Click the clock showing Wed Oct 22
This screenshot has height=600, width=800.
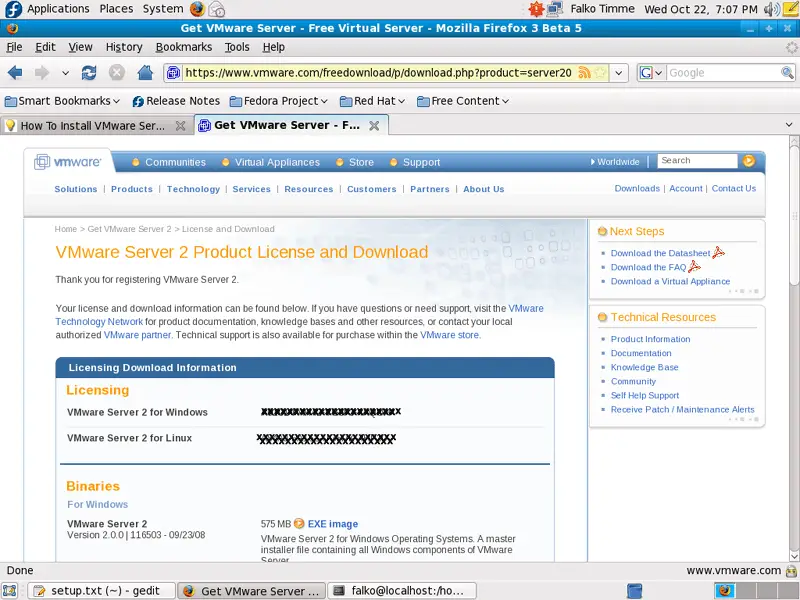click(x=701, y=9)
